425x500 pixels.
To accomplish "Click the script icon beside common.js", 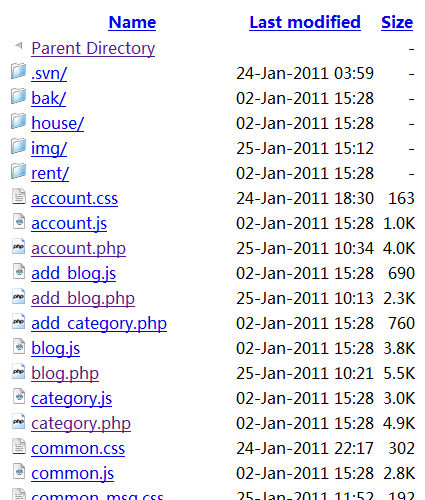I will (x=19, y=471).
